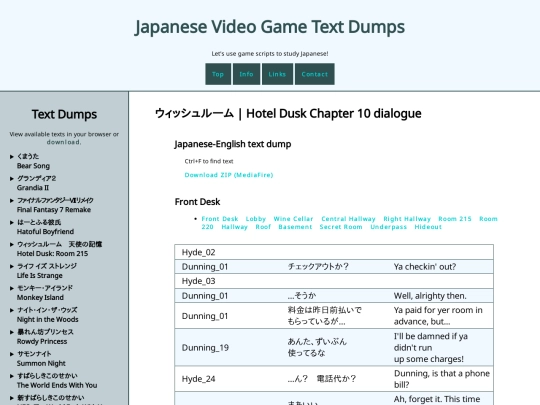
Task: Jump to the Secret Room section link
Action: tap(341, 227)
